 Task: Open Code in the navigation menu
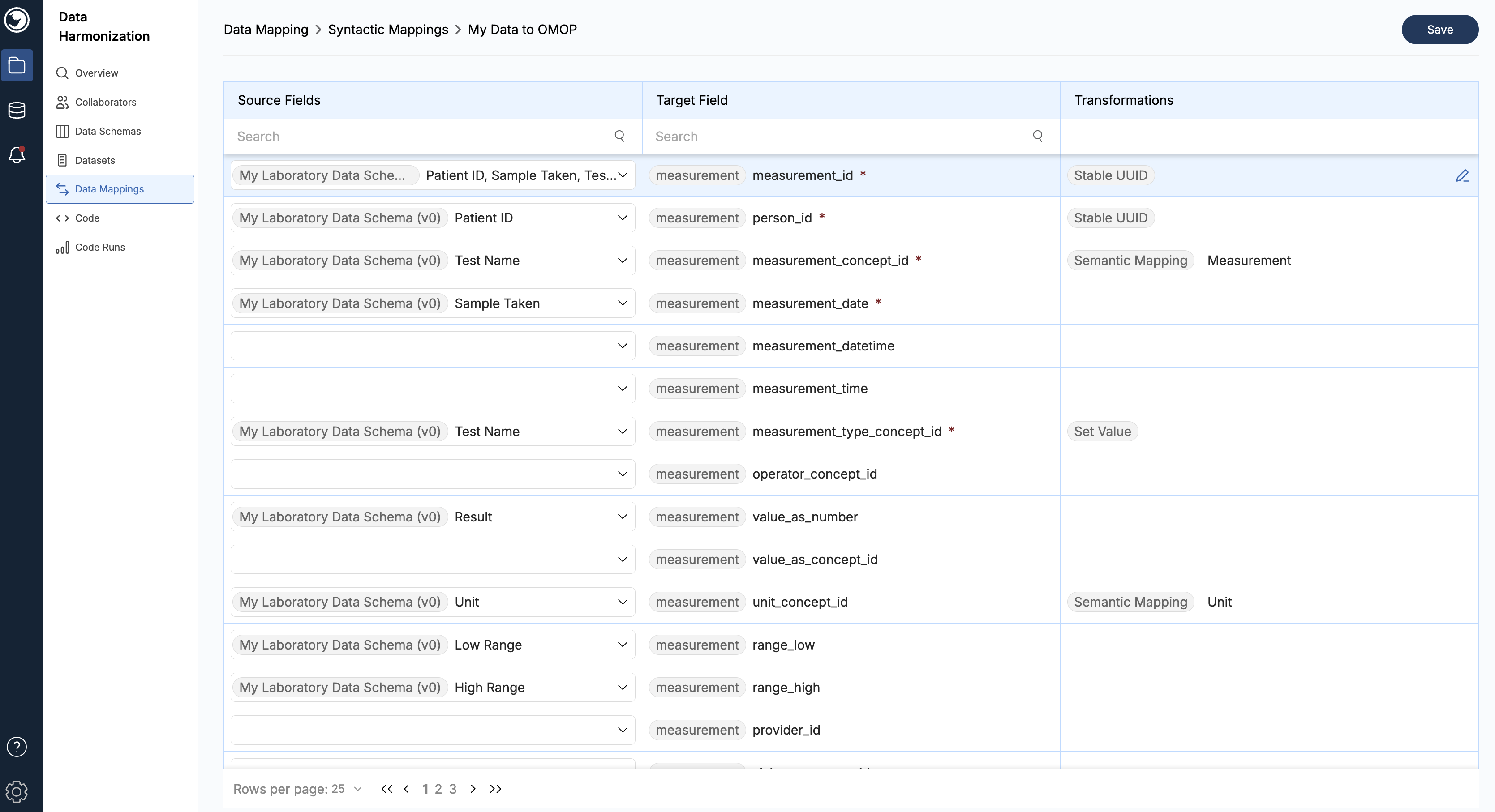point(120,218)
